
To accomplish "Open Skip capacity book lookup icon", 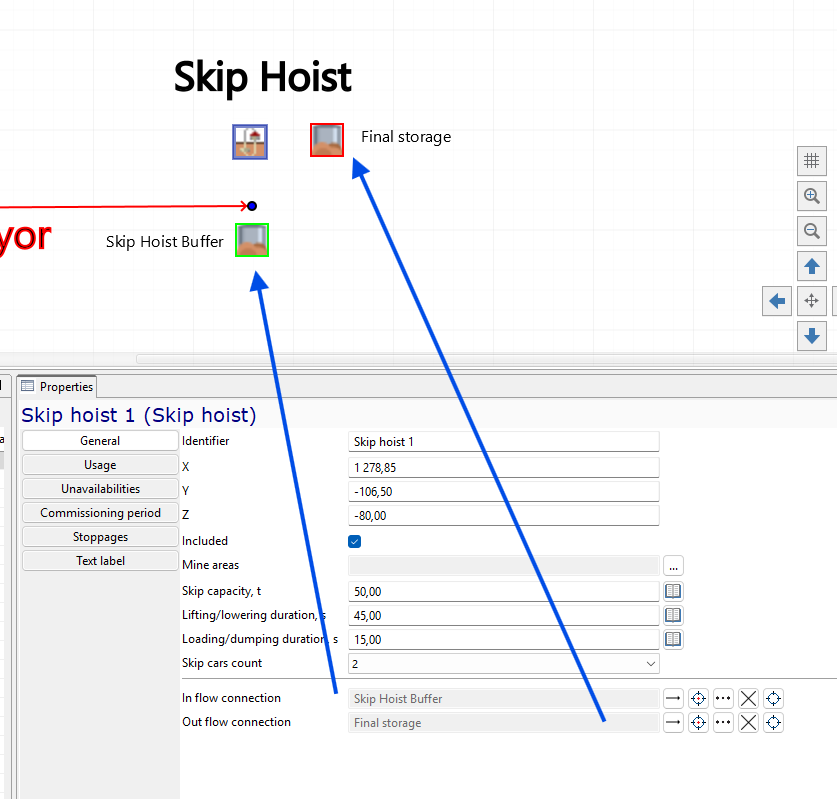I will (673, 591).
